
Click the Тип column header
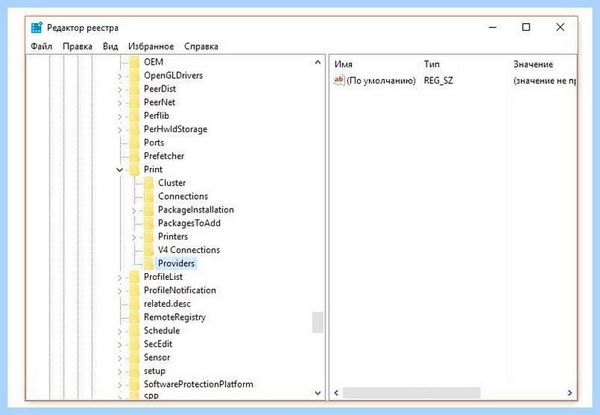point(432,64)
